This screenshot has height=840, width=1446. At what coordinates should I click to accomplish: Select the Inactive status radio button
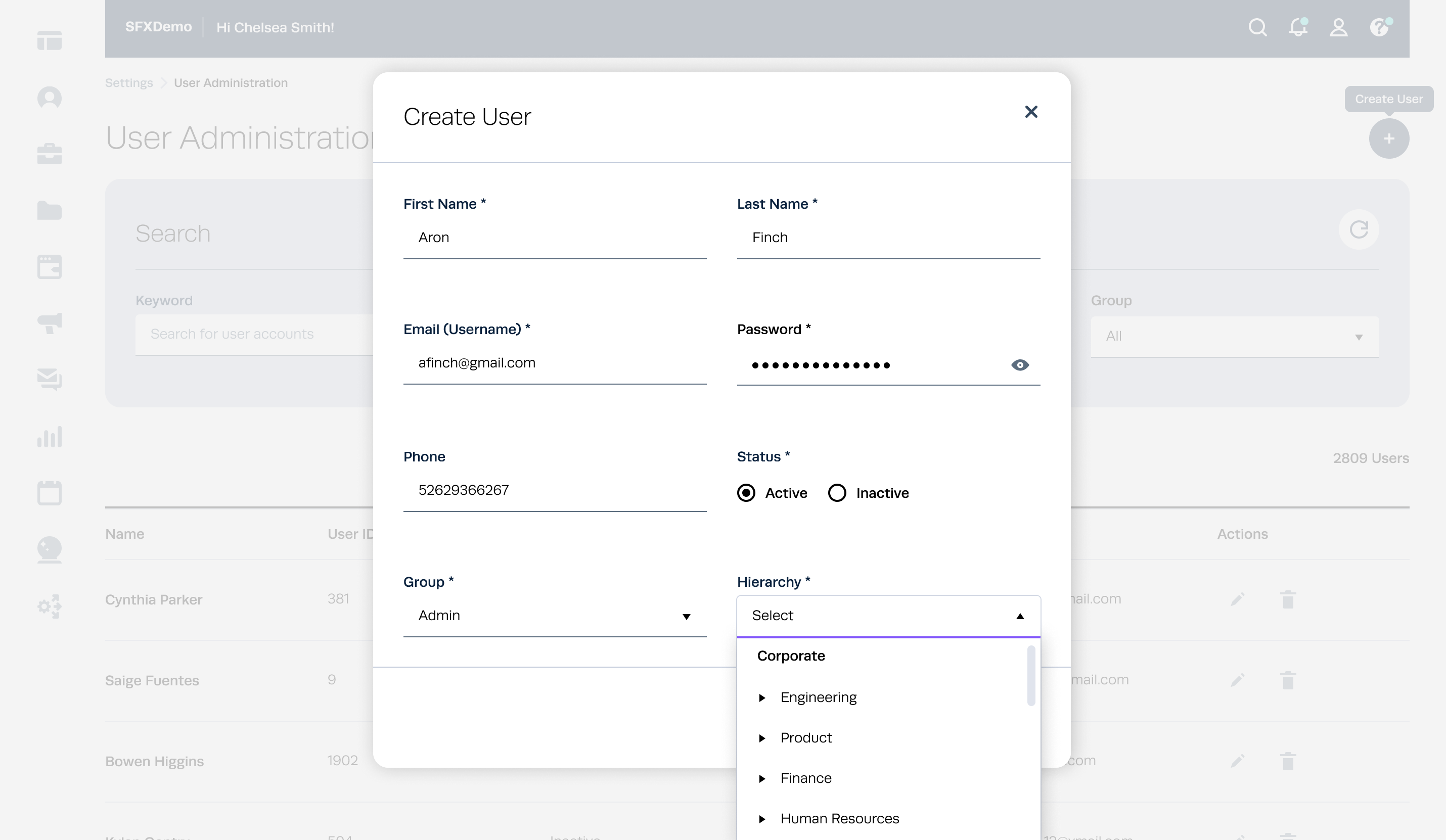(x=837, y=493)
